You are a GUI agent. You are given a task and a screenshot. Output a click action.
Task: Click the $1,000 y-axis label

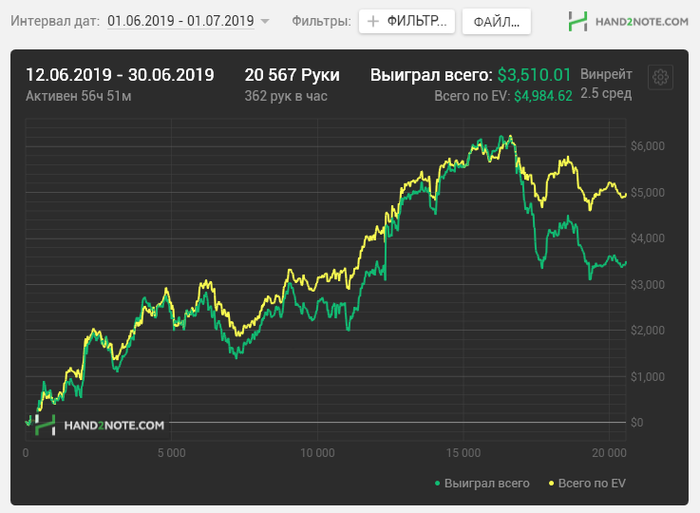[x=647, y=377]
